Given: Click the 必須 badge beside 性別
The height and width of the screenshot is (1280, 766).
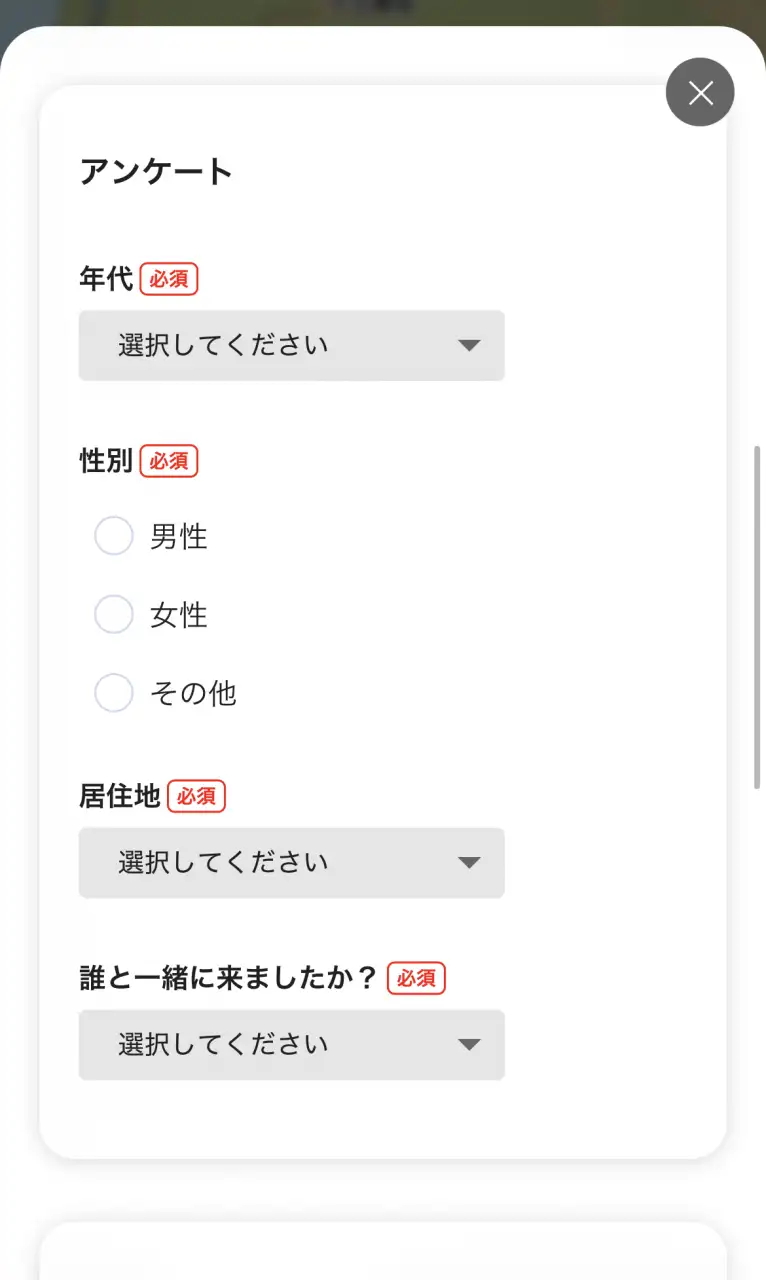Looking at the screenshot, I should click(169, 461).
